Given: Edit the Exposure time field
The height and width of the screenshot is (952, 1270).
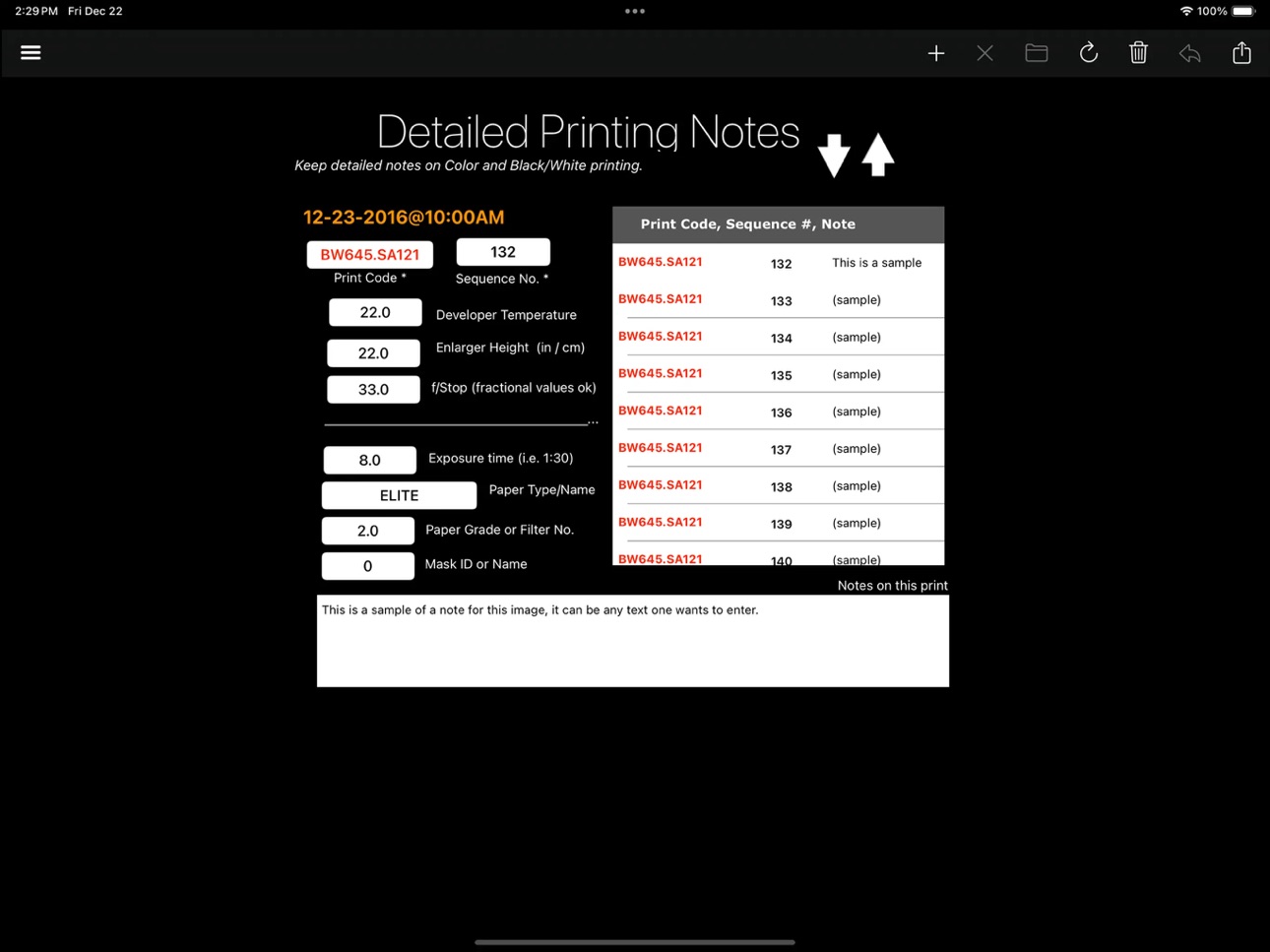Looking at the screenshot, I should pos(370,460).
